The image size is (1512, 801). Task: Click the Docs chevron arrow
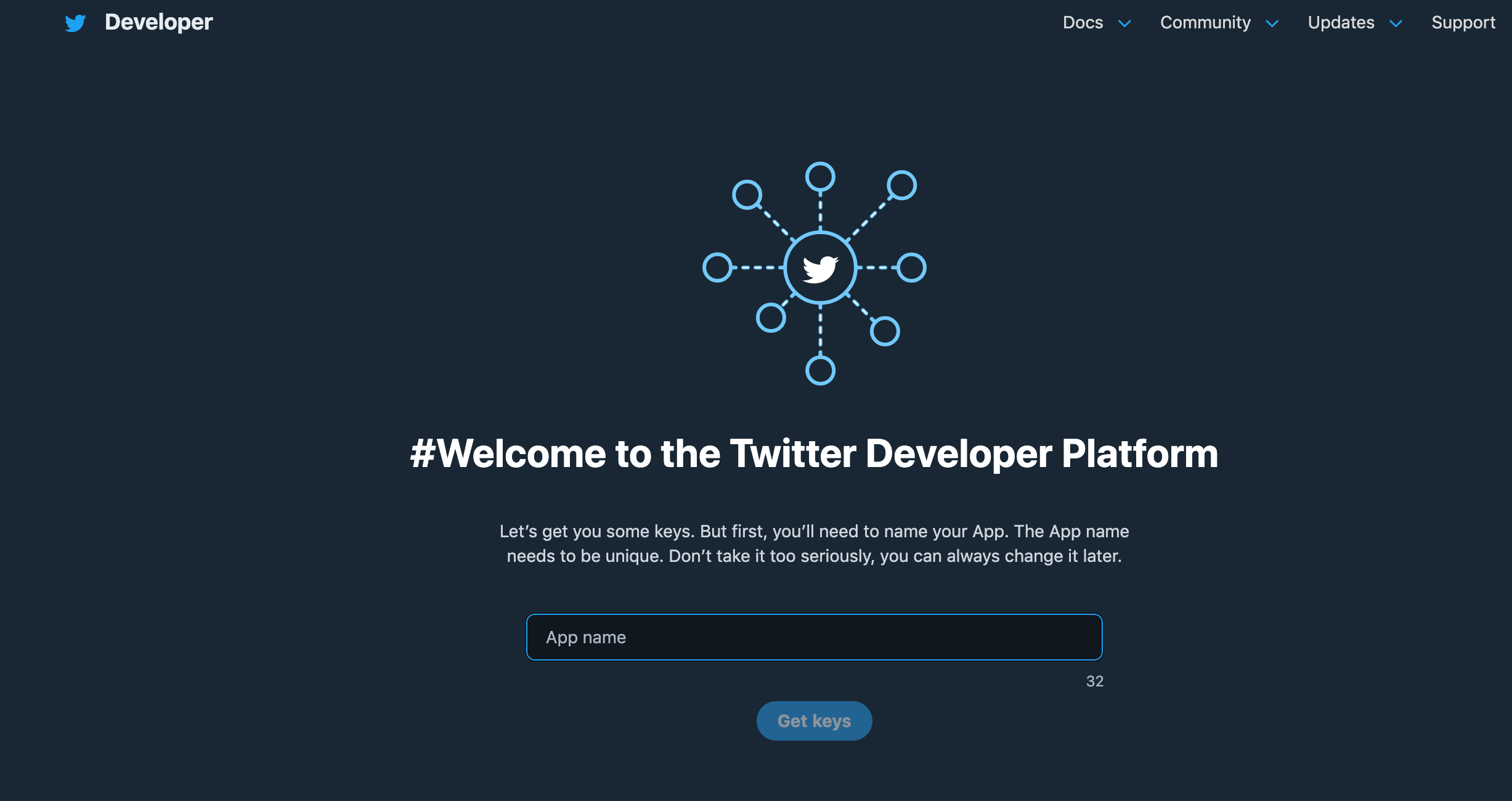coord(1125,23)
